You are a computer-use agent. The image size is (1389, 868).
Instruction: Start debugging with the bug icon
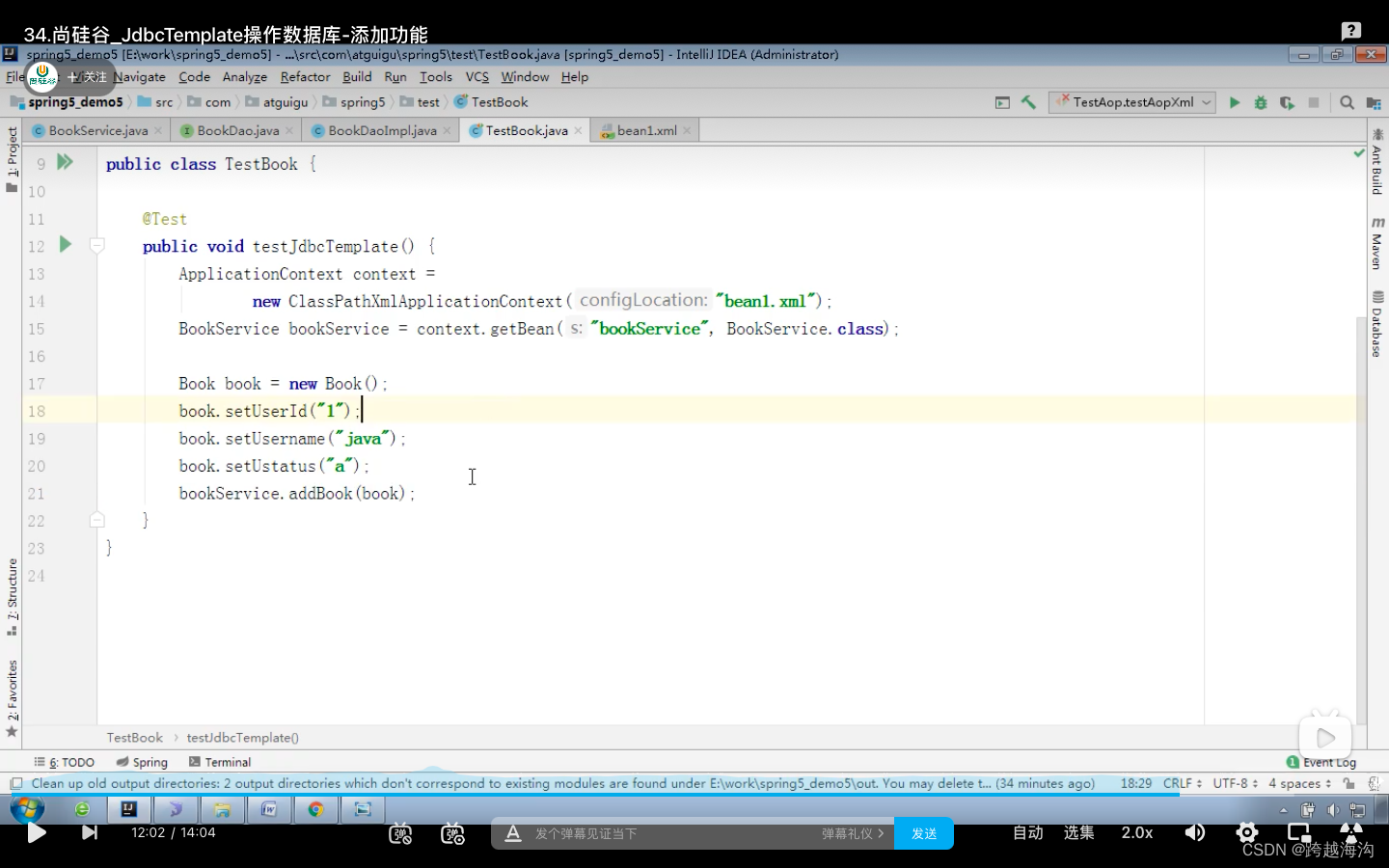click(1260, 102)
